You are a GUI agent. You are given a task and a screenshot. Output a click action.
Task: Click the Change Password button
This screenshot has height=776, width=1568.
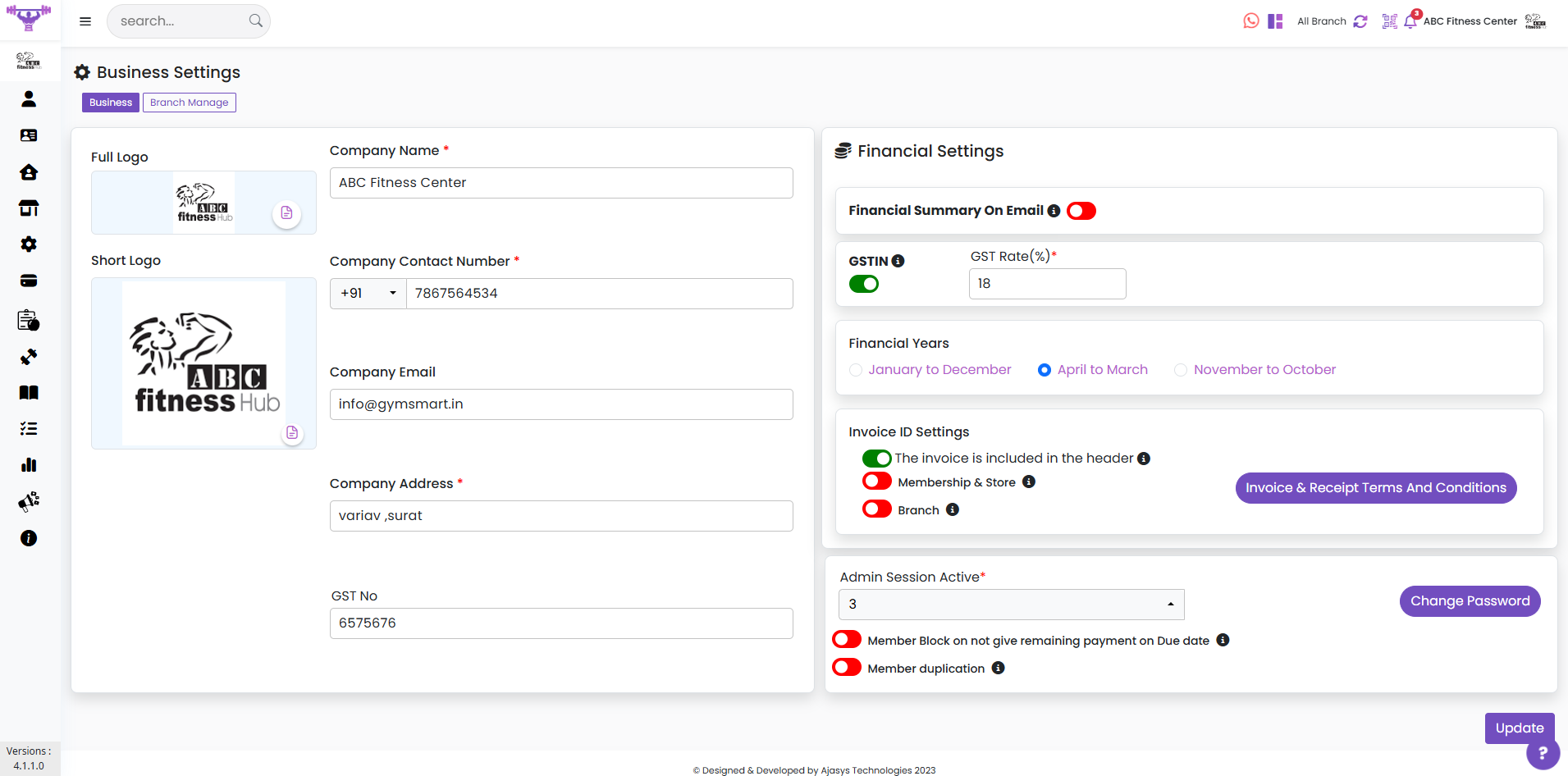pos(1469,601)
